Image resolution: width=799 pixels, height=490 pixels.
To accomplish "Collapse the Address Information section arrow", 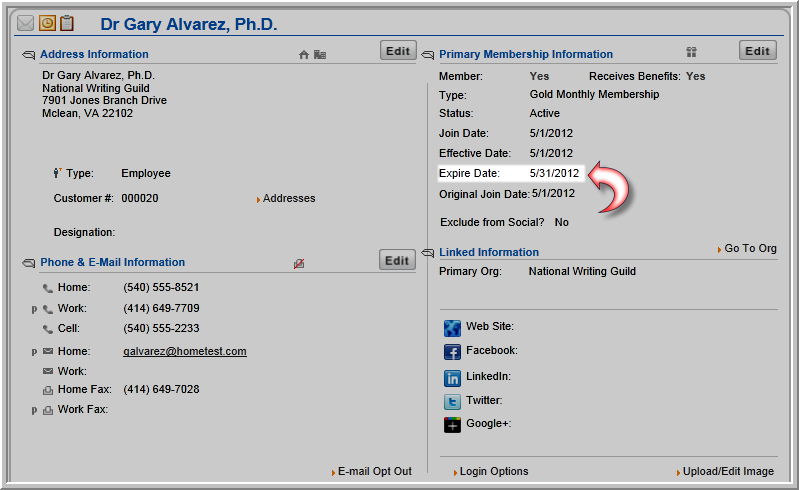I will [29, 55].
